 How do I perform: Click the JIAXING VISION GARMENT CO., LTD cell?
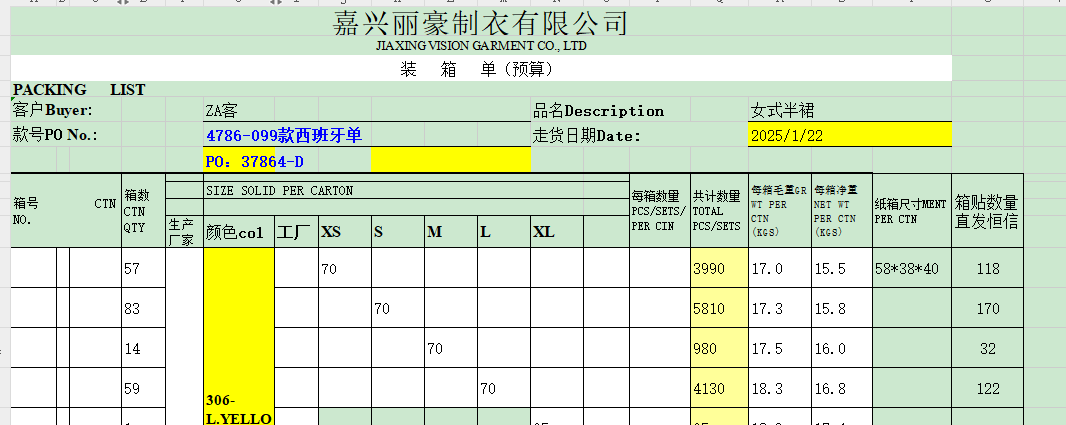[x=480, y=46]
